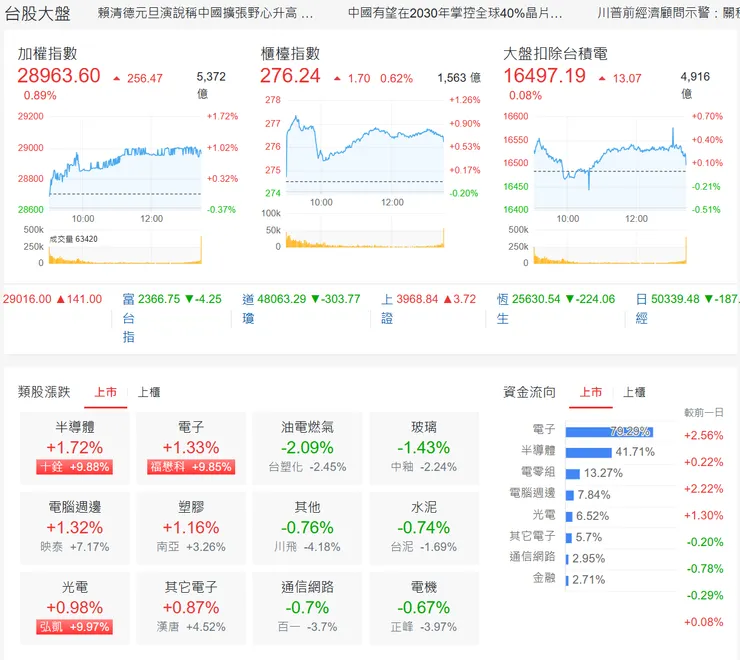Viewport: 740px width, 660px height.
Task: Open news headline about 賴清德元旦演說
Action: [x=205, y=13]
